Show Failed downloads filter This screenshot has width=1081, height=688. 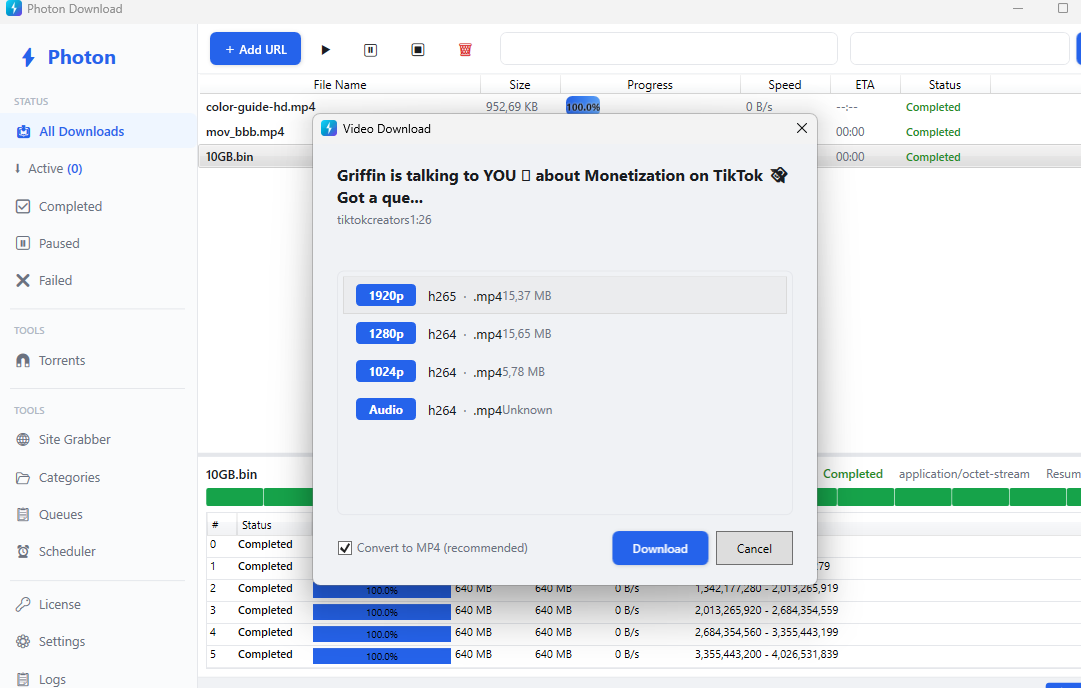98,281
